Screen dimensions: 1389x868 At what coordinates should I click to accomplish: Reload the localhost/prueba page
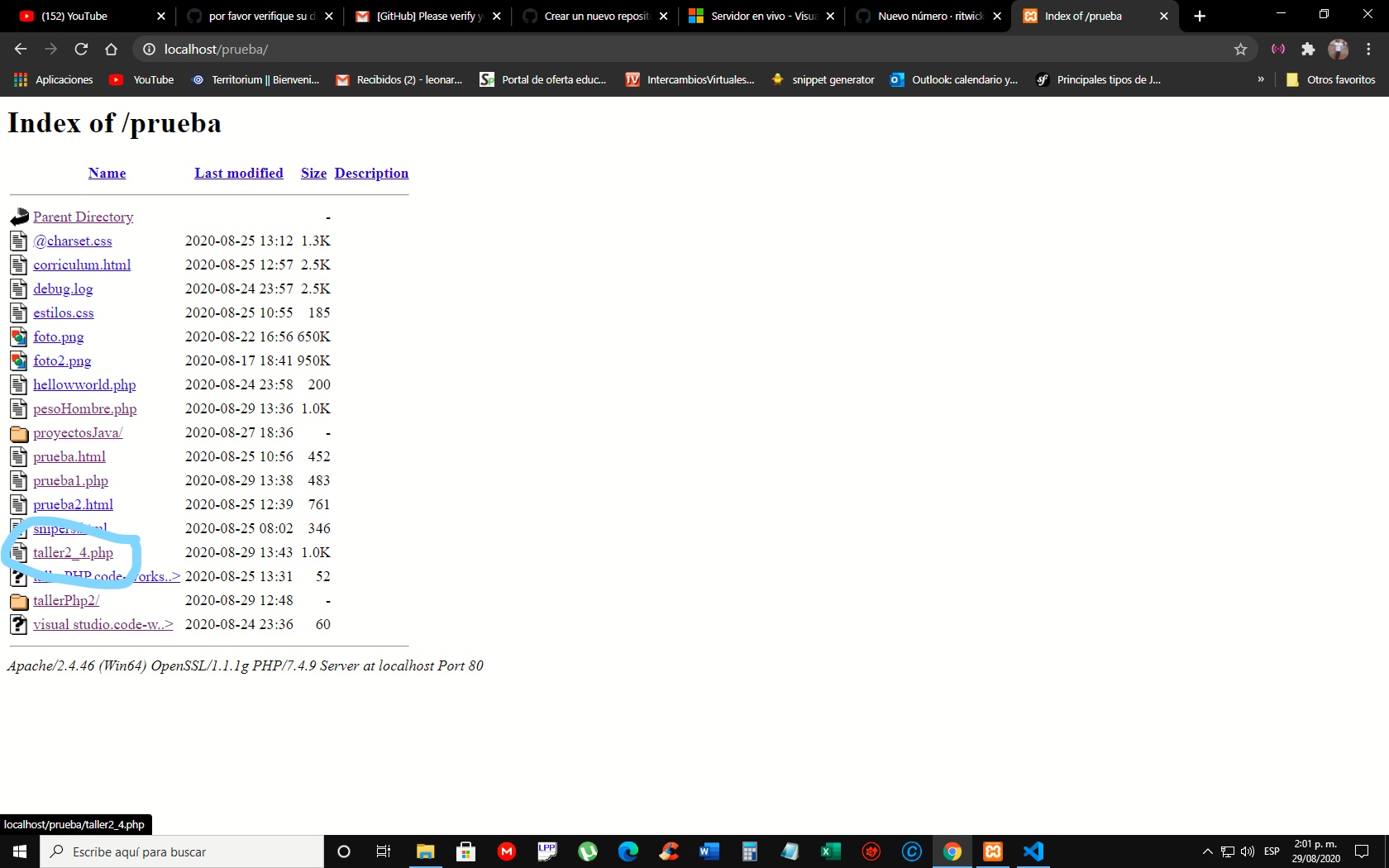[x=80, y=50]
